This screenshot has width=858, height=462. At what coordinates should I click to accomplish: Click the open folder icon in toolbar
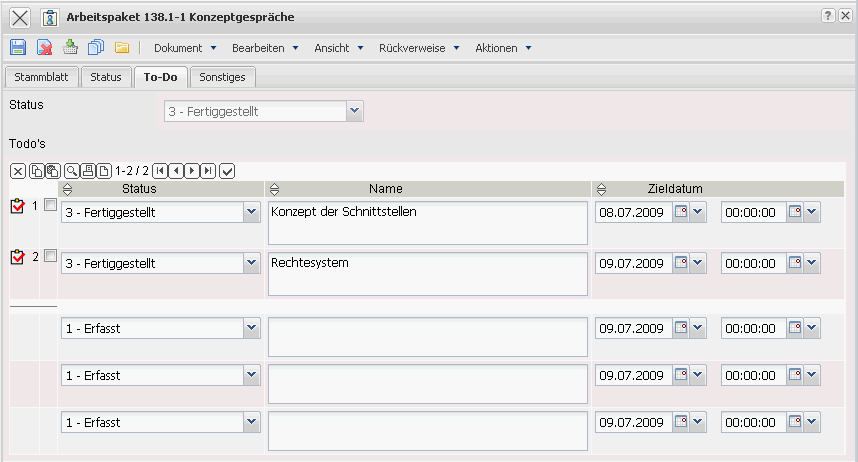pos(122,48)
